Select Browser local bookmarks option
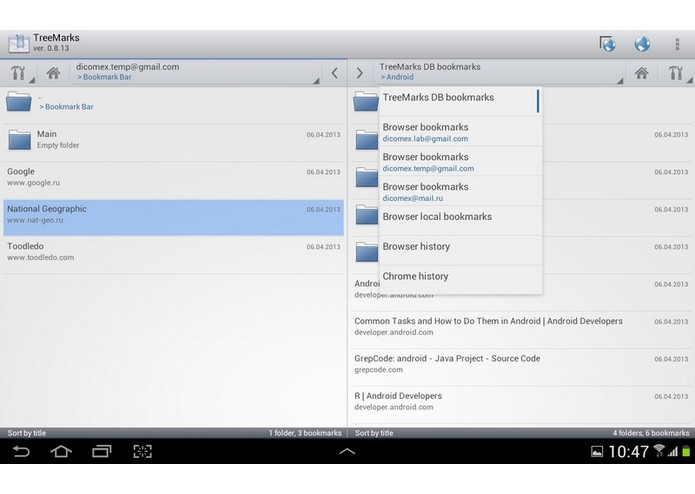The height and width of the screenshot is (494, 695). 461,221
